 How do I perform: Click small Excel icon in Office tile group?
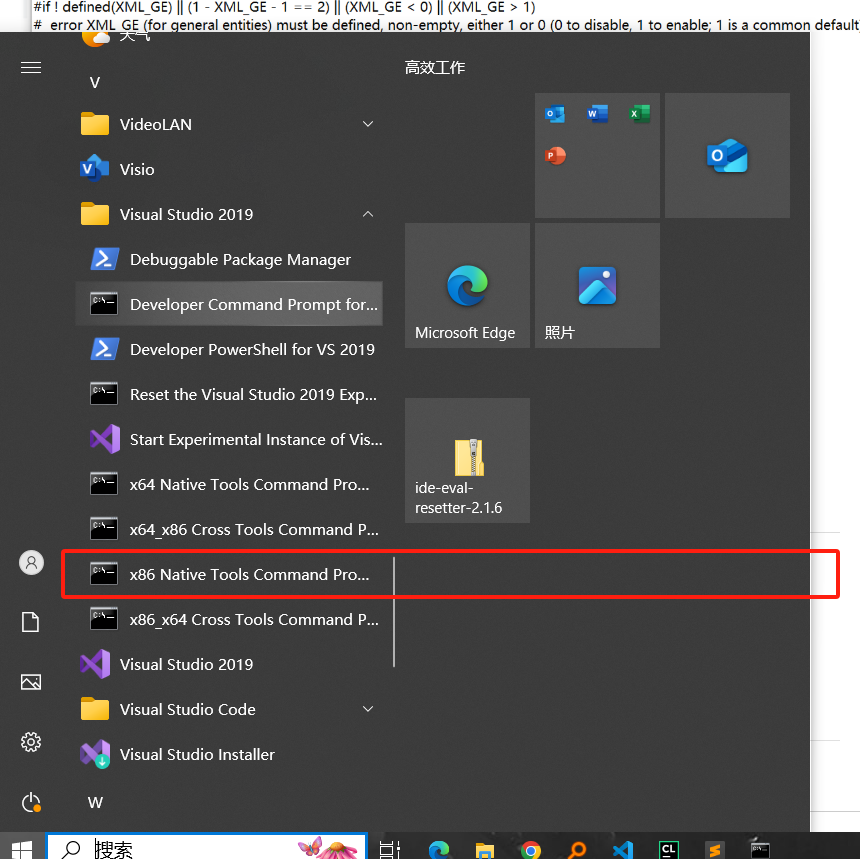point(640,114)
